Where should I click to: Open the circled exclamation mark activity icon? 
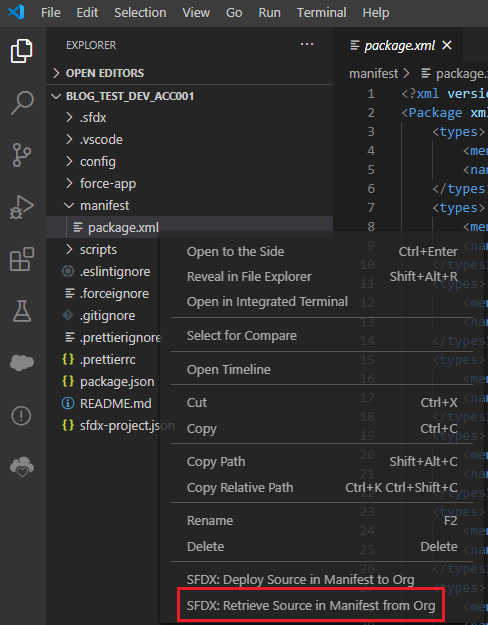(22, 416)
